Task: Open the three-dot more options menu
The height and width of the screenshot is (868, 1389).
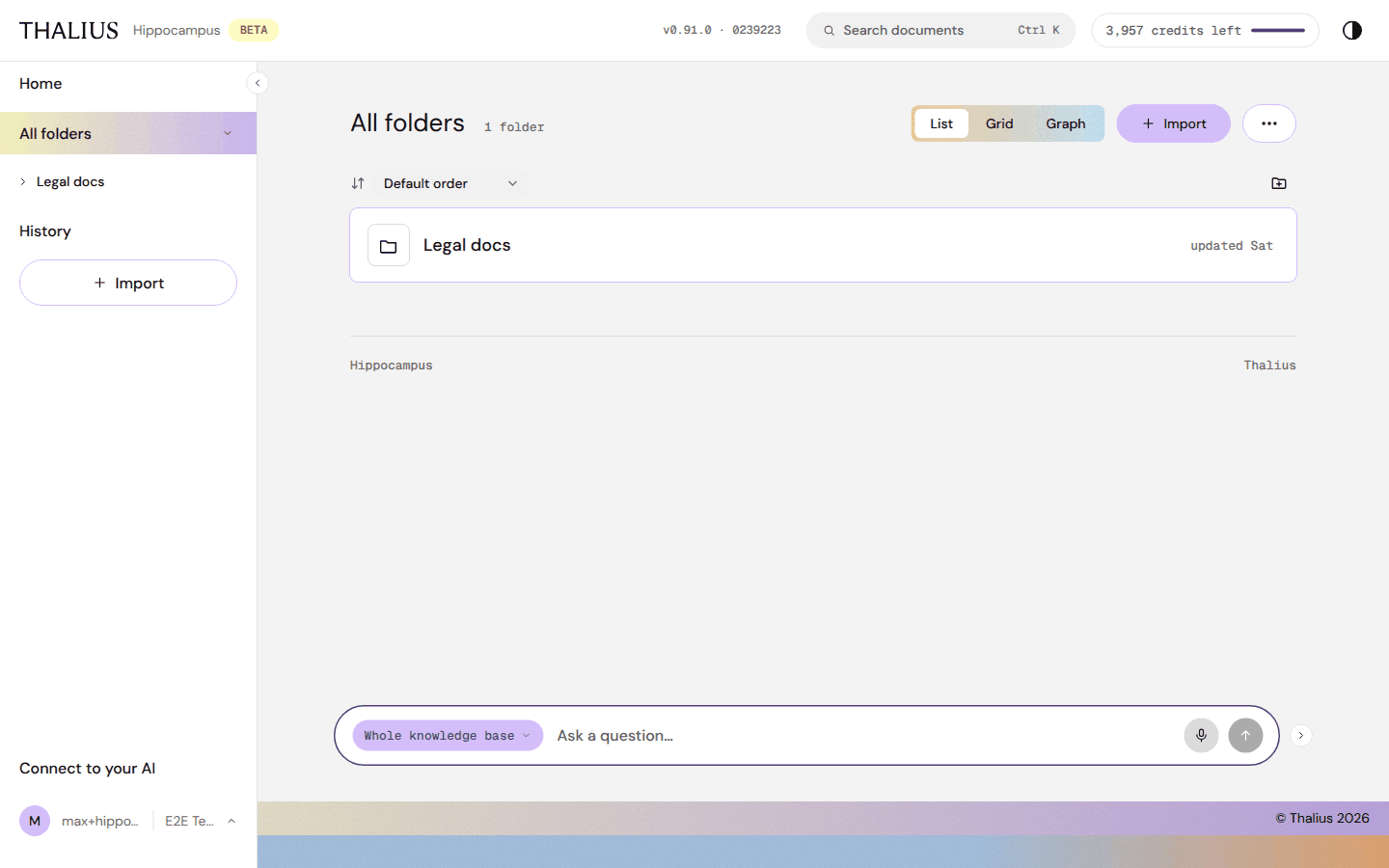Action: click(1269, 123)
